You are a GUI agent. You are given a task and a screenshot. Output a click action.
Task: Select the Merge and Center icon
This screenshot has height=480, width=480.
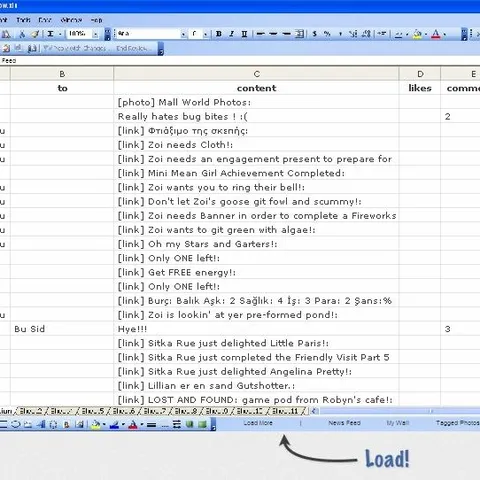tap(300, 34)
